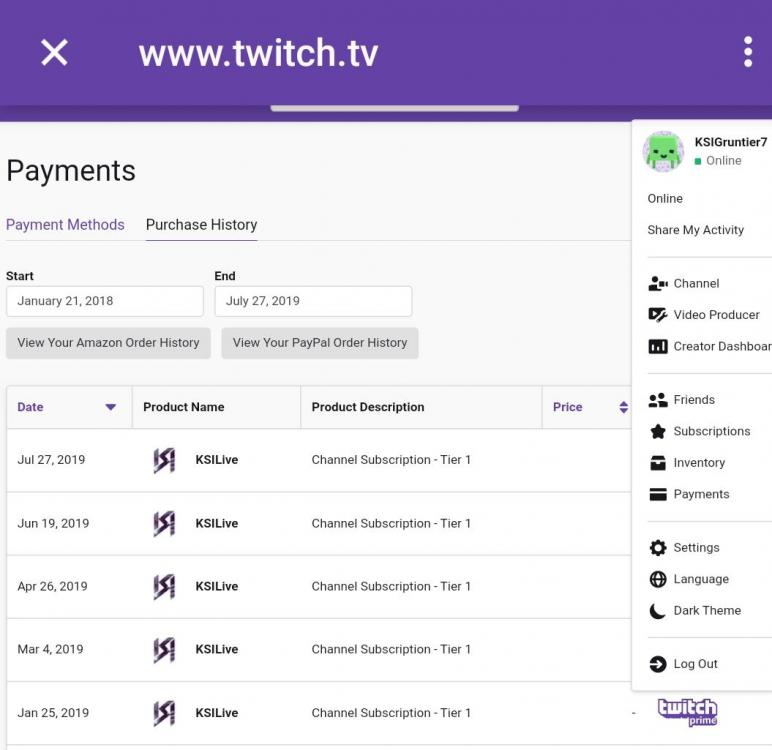This screenshot has height=750, width=772.
Task: Click the Inventory box icon
Action: (658, 463)
